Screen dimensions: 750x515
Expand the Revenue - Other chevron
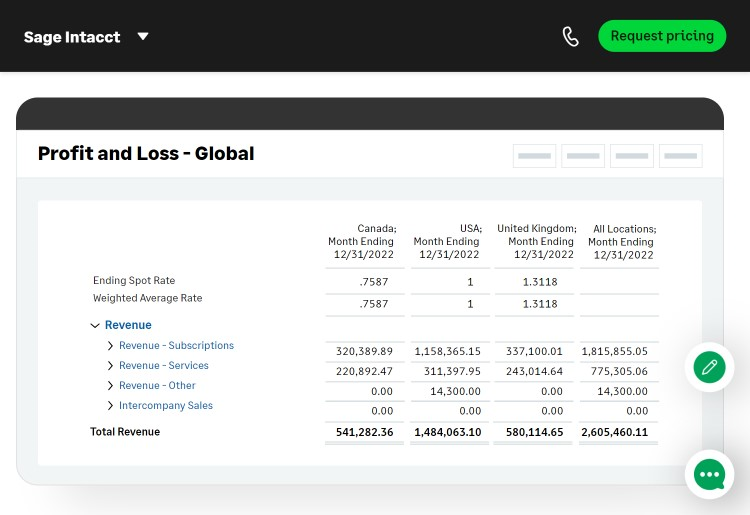(x=110, y=386)
